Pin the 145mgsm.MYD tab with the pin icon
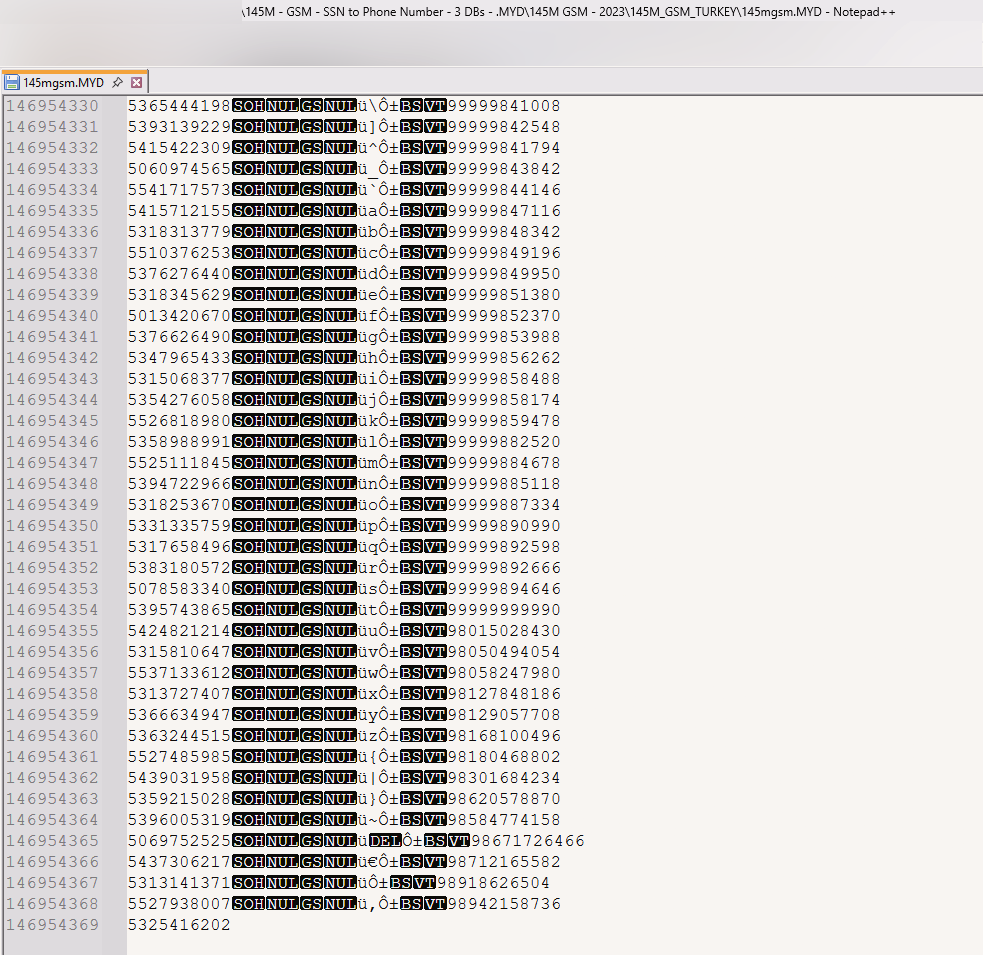The image size is (983, 955). click(117, 83)
